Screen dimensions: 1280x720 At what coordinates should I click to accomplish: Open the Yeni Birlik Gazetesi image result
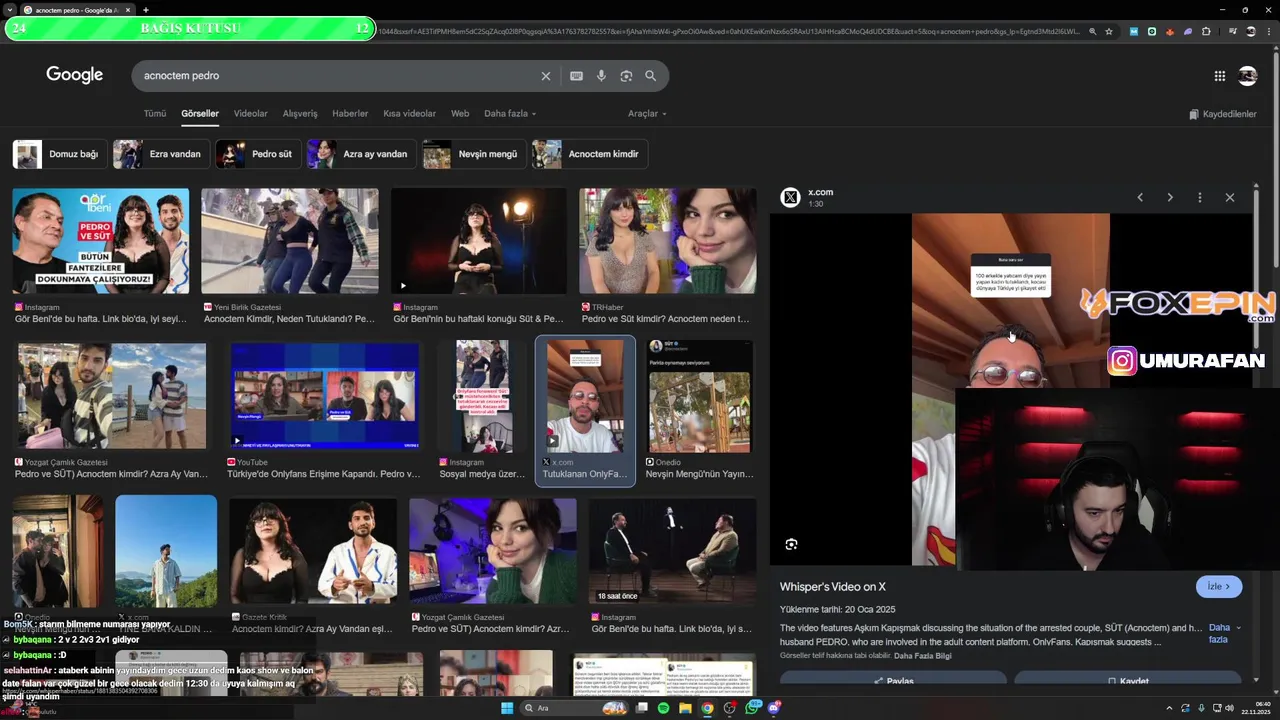point(289,241)
